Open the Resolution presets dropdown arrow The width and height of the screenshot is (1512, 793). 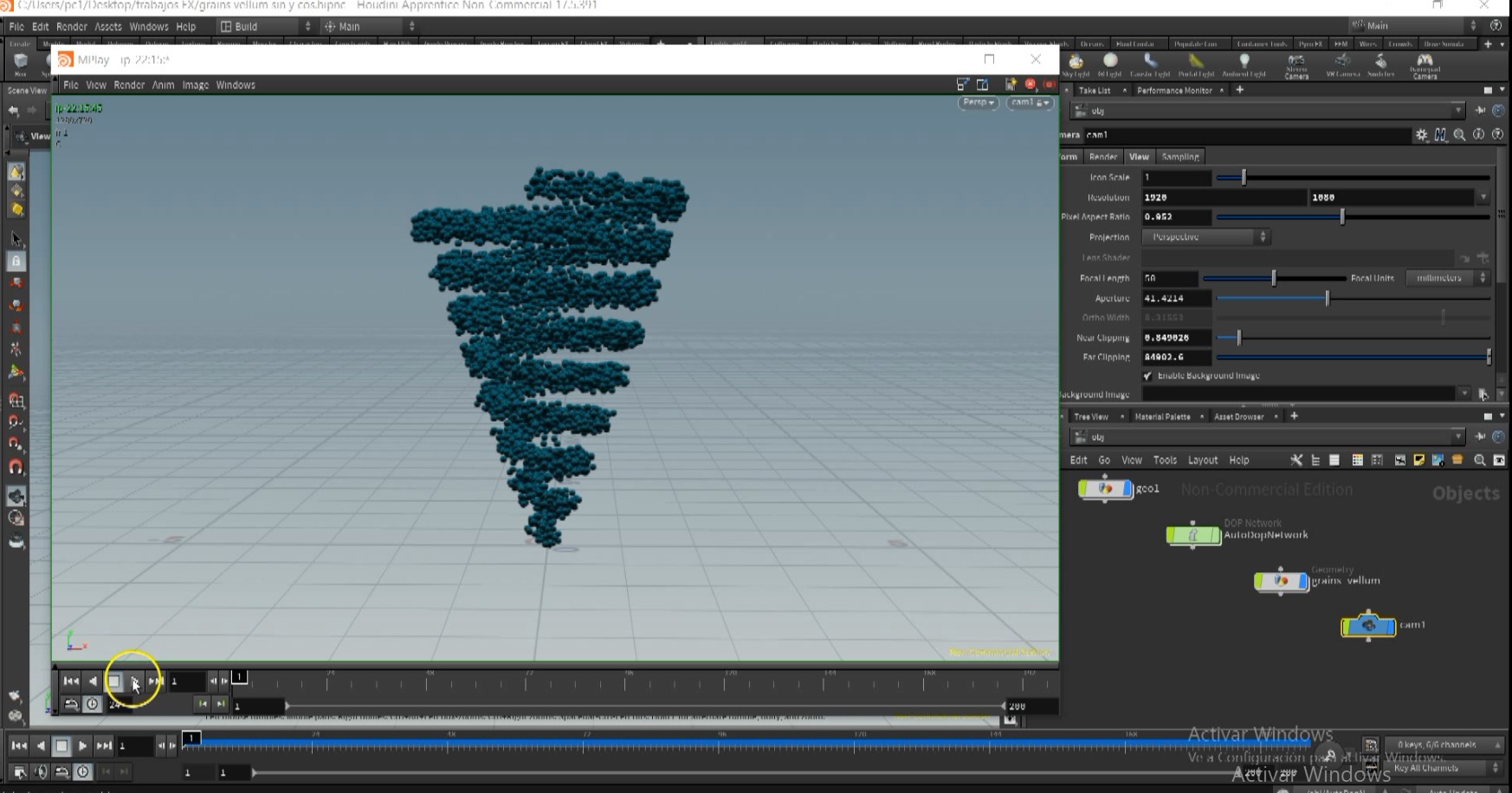(x=1483, y=197)
